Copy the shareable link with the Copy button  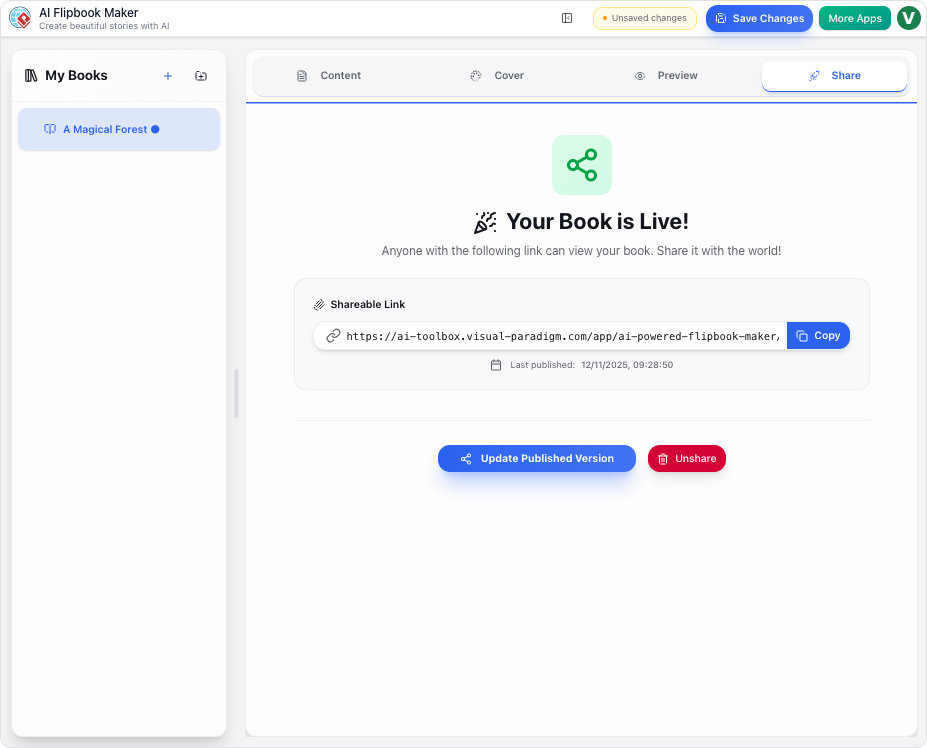pos(818,335)
